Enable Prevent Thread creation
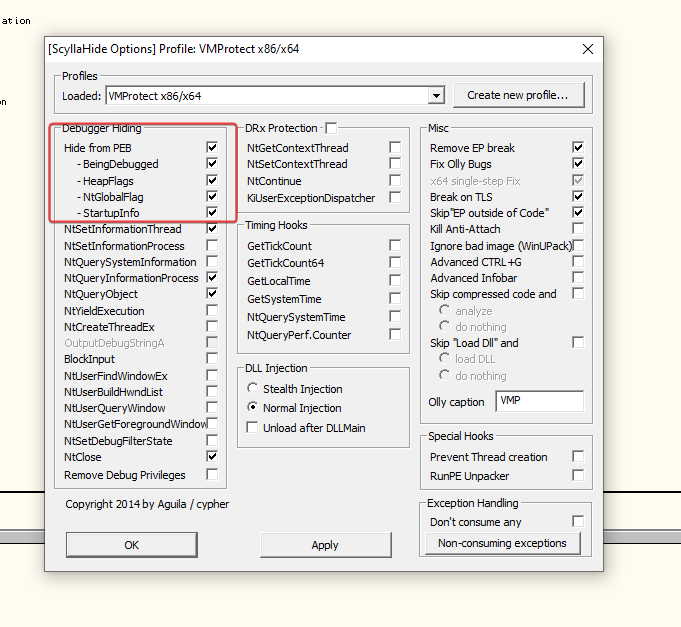Image resolution: width=681 pixels, height=627 pixels. click(578, 456)
